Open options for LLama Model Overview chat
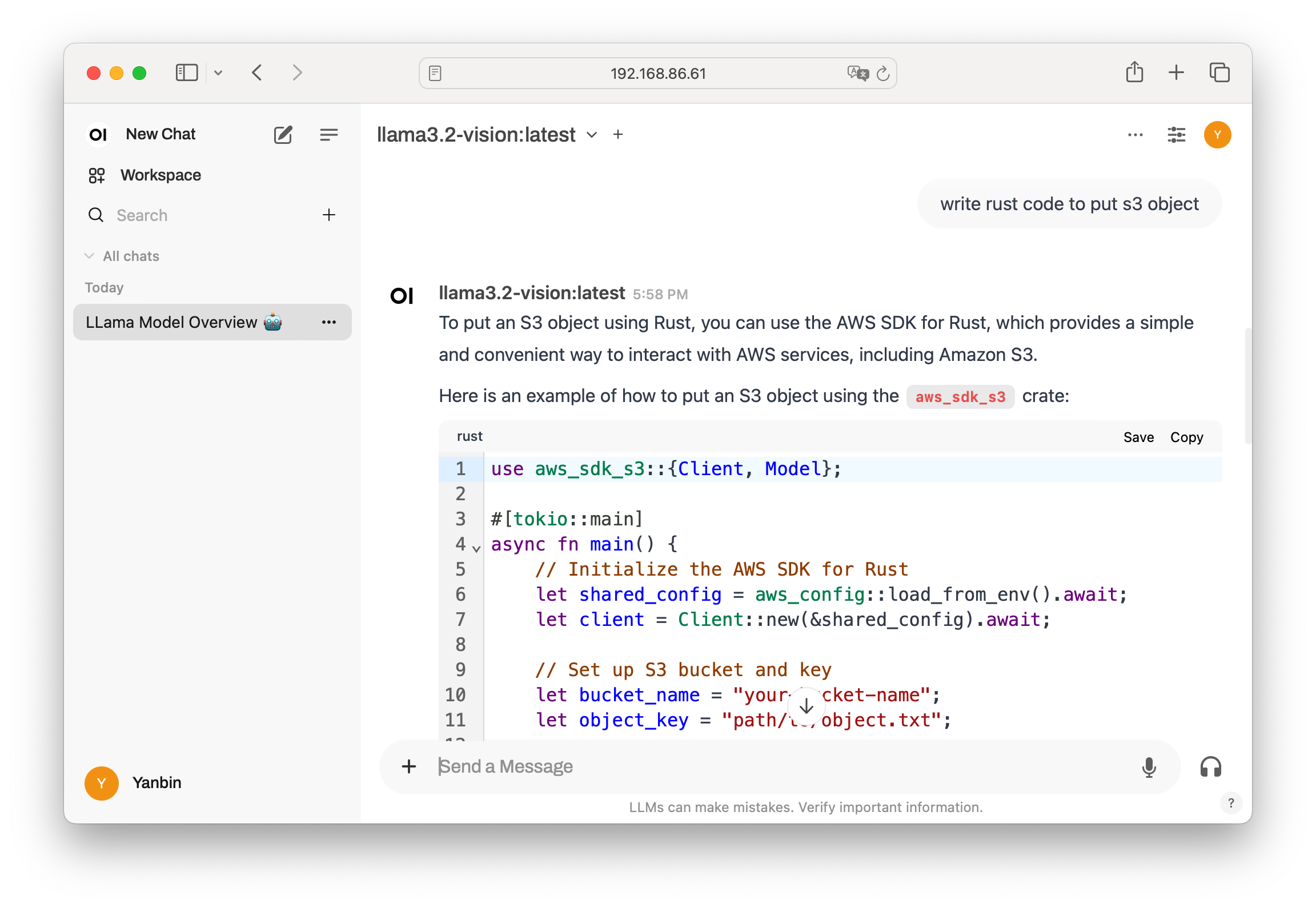The height and width of the screenshot is (908, 1316). pos(328,323)
